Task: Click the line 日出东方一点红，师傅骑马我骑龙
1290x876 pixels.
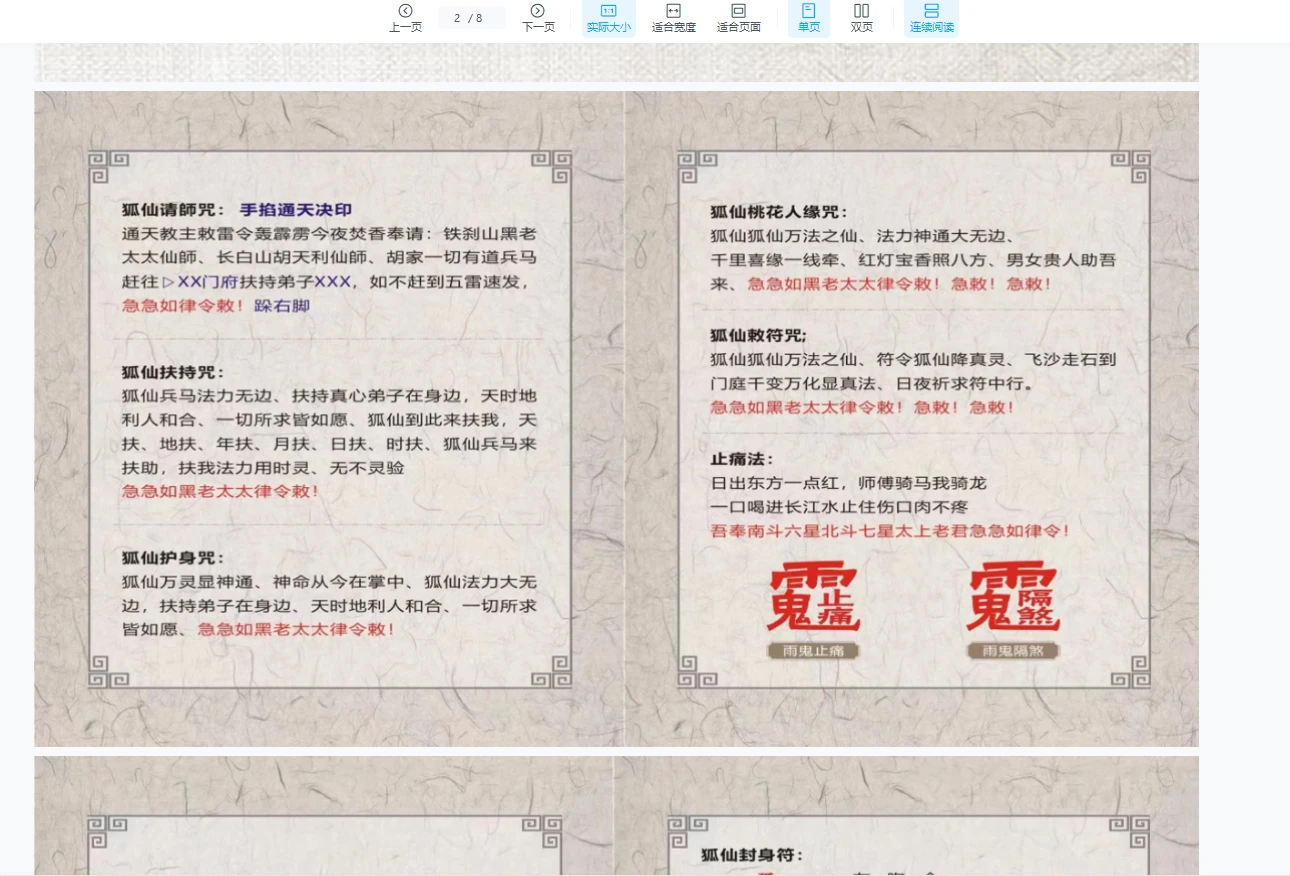Action: [848, 483]
